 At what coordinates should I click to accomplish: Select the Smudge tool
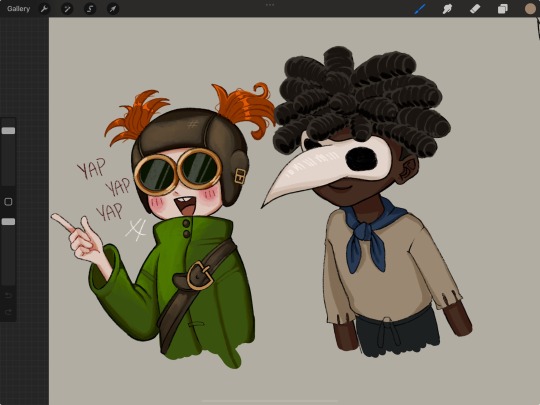pos(447,9)
